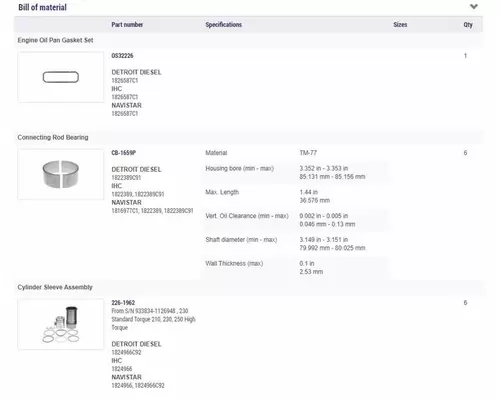This screenshot has height=400, width=500.
Task: Click the Cylinder Sleeve Assembly heading
Action: 55,287
